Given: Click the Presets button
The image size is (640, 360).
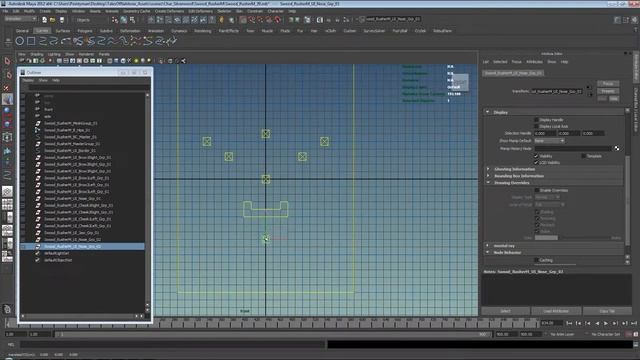Looking at the screenshot, I should (608, 91).
